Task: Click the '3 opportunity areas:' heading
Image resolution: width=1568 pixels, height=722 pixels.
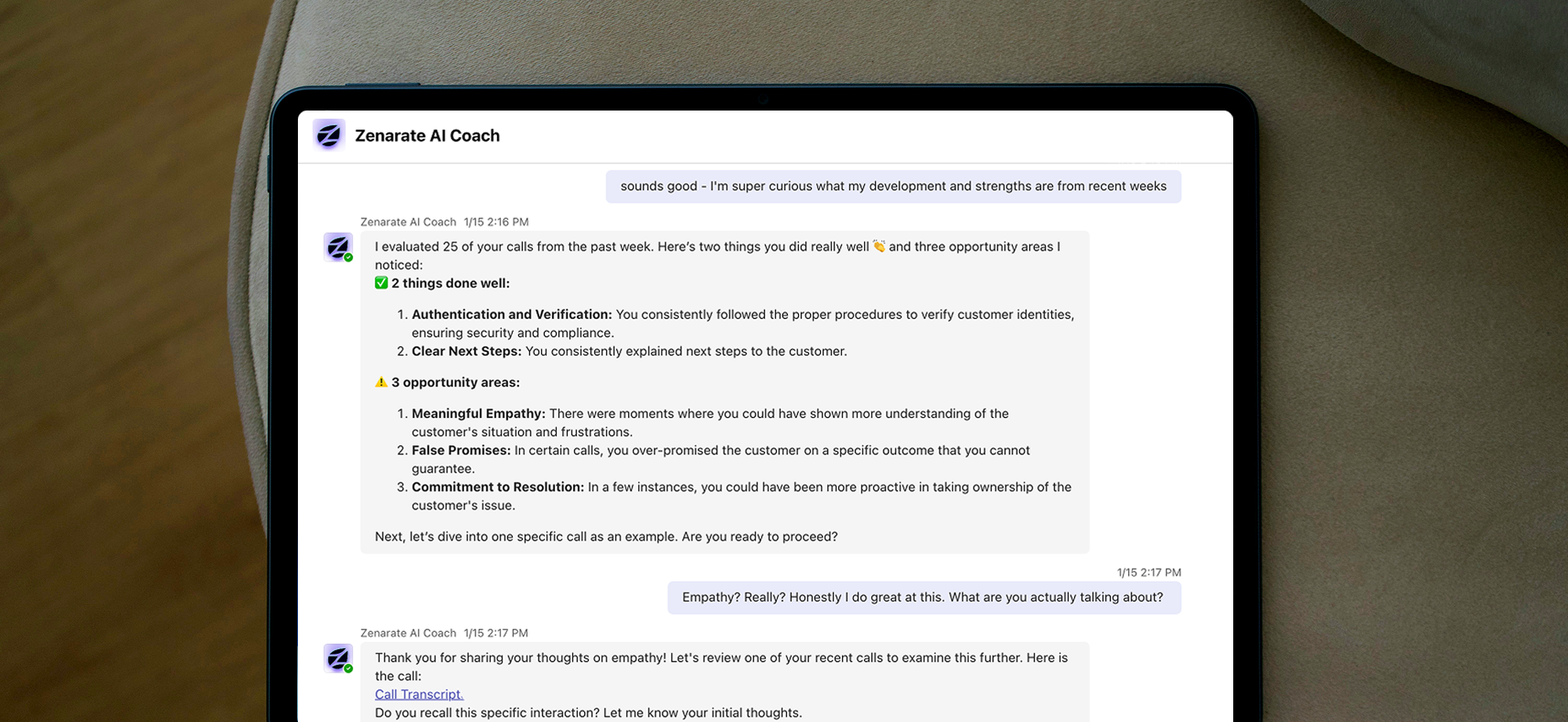Action: [x=456, y=383]
